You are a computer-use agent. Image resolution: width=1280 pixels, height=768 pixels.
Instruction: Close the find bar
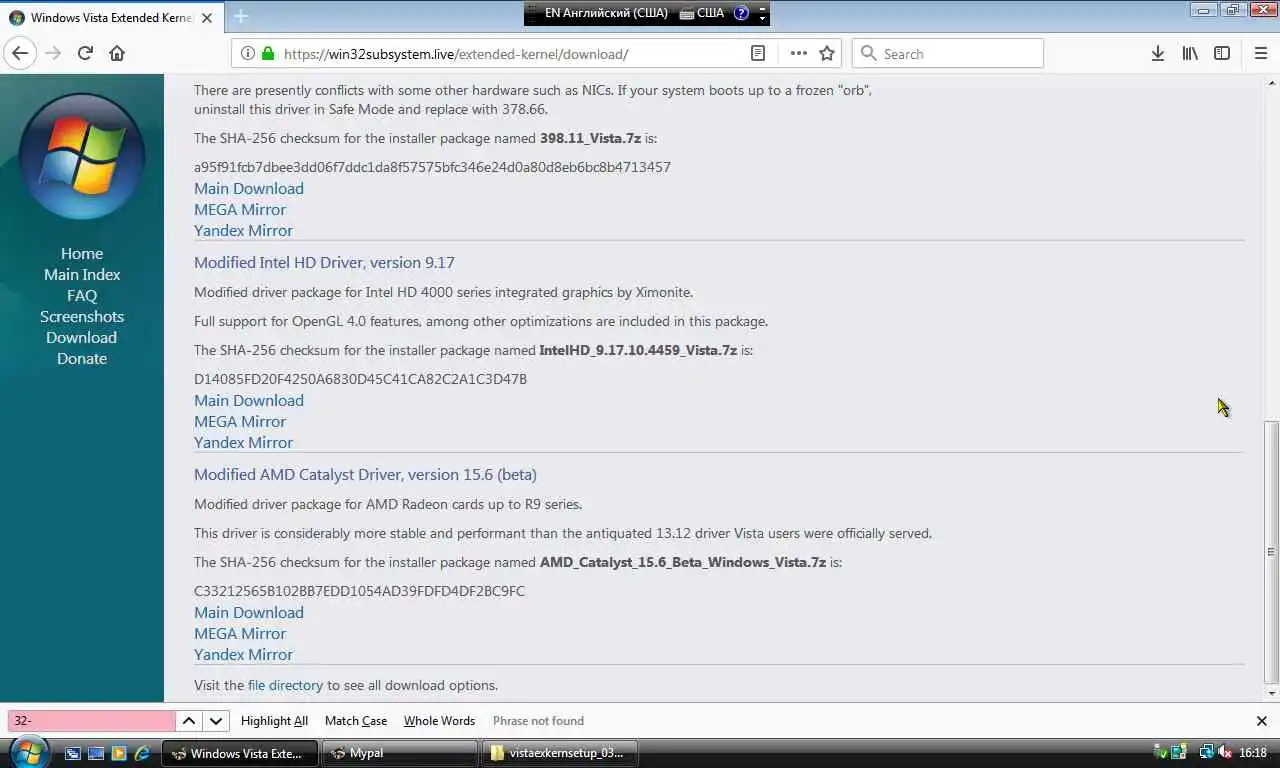pyautogui.click(x=1261, y=721)
